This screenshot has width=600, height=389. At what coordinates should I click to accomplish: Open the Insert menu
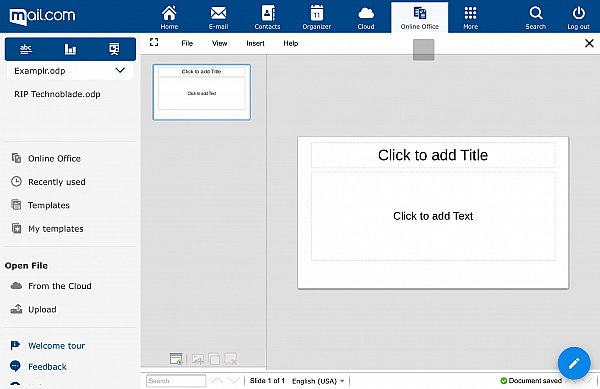pyautogui.click(x=255, y=43)
